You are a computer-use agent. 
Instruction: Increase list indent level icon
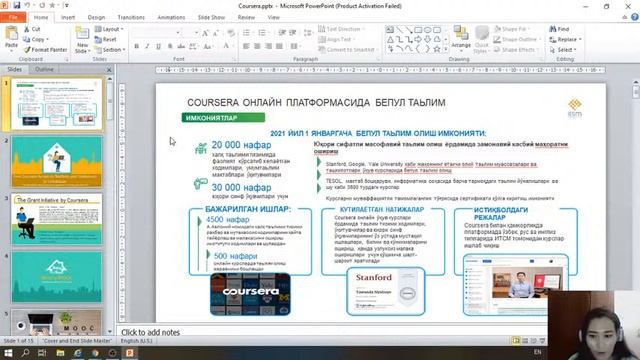[293, 33]
